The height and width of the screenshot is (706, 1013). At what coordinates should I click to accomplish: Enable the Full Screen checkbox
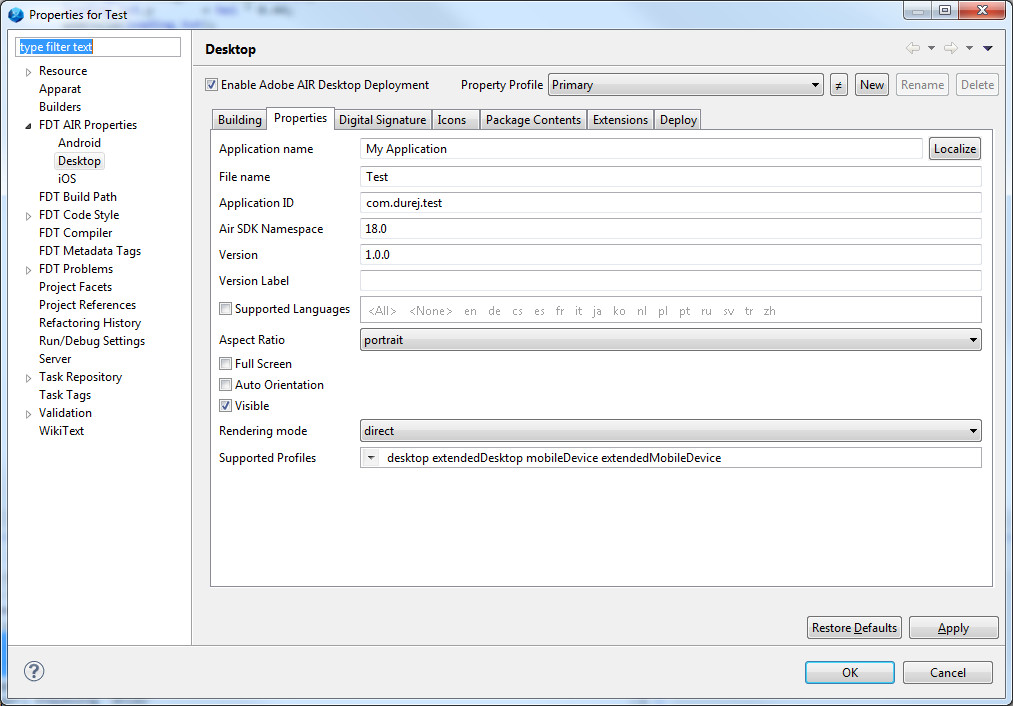coord(225,364)
